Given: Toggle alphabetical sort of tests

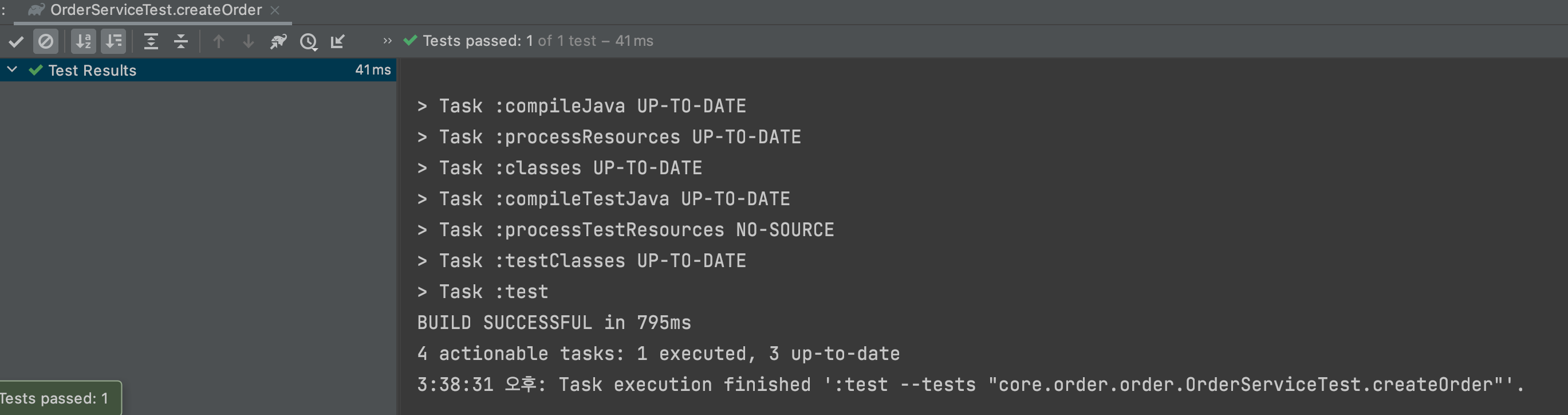Looking at the screenshot, I should click(84, 41).
